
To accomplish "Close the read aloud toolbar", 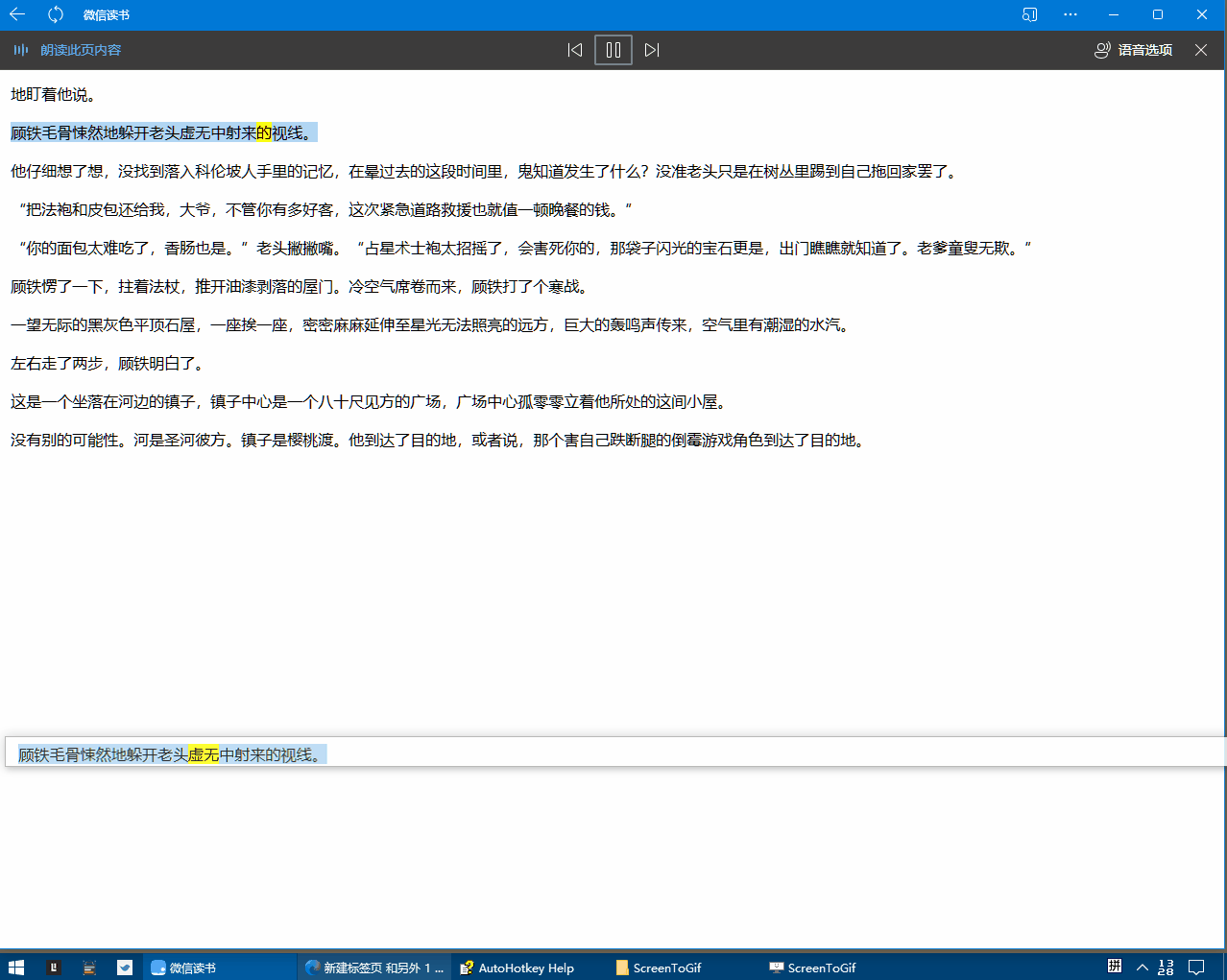I will [x=1201, y=50].
